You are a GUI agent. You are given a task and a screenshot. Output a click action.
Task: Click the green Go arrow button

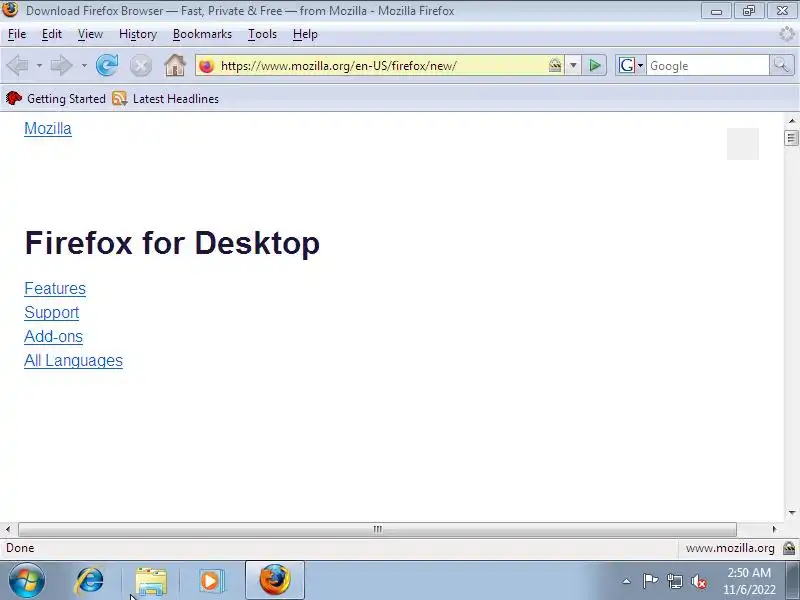[x=594, y=65]
